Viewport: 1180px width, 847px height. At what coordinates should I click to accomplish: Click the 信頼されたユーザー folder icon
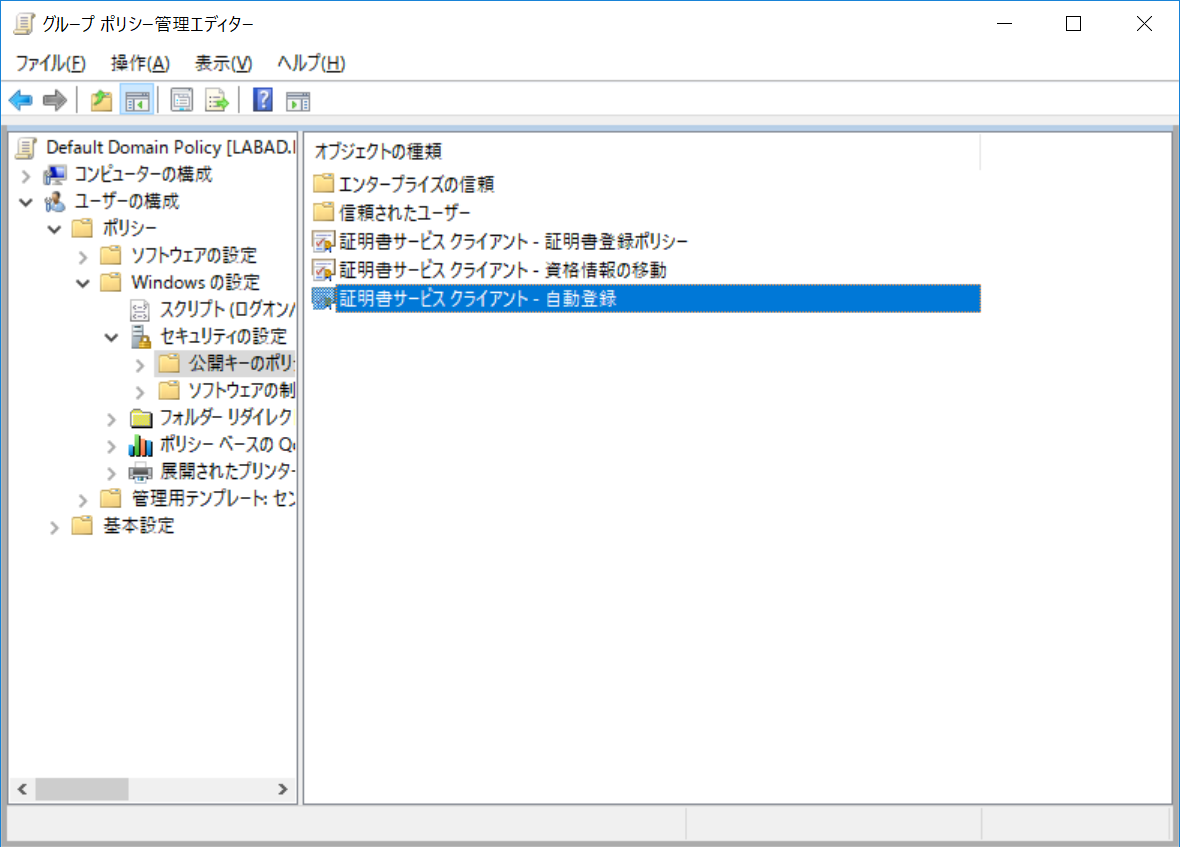click(323, 211)
